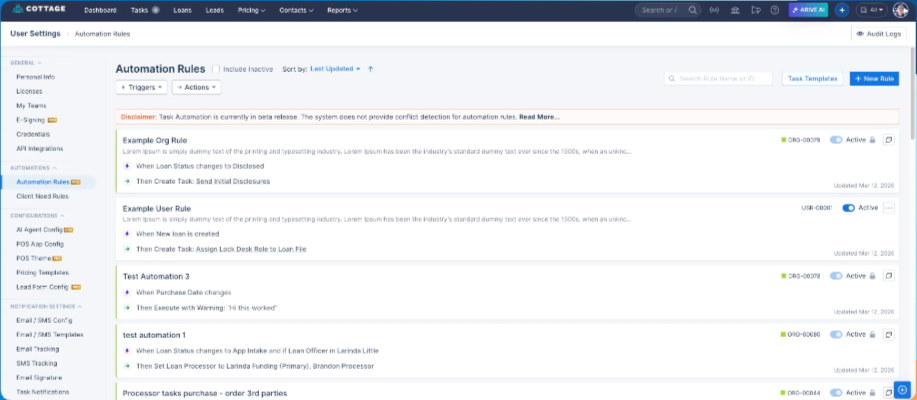
Task: Collapse the Configurations sidebar section
Action: click(x=37, y=215)
